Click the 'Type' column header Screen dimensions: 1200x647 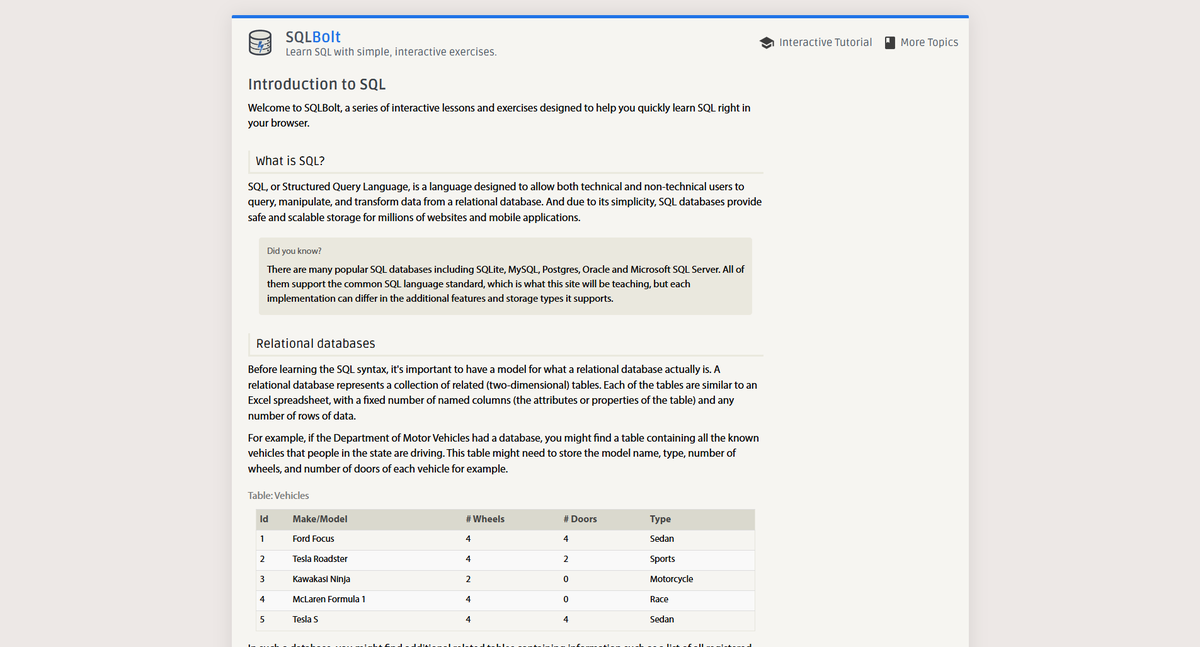[x=660, y=519]
